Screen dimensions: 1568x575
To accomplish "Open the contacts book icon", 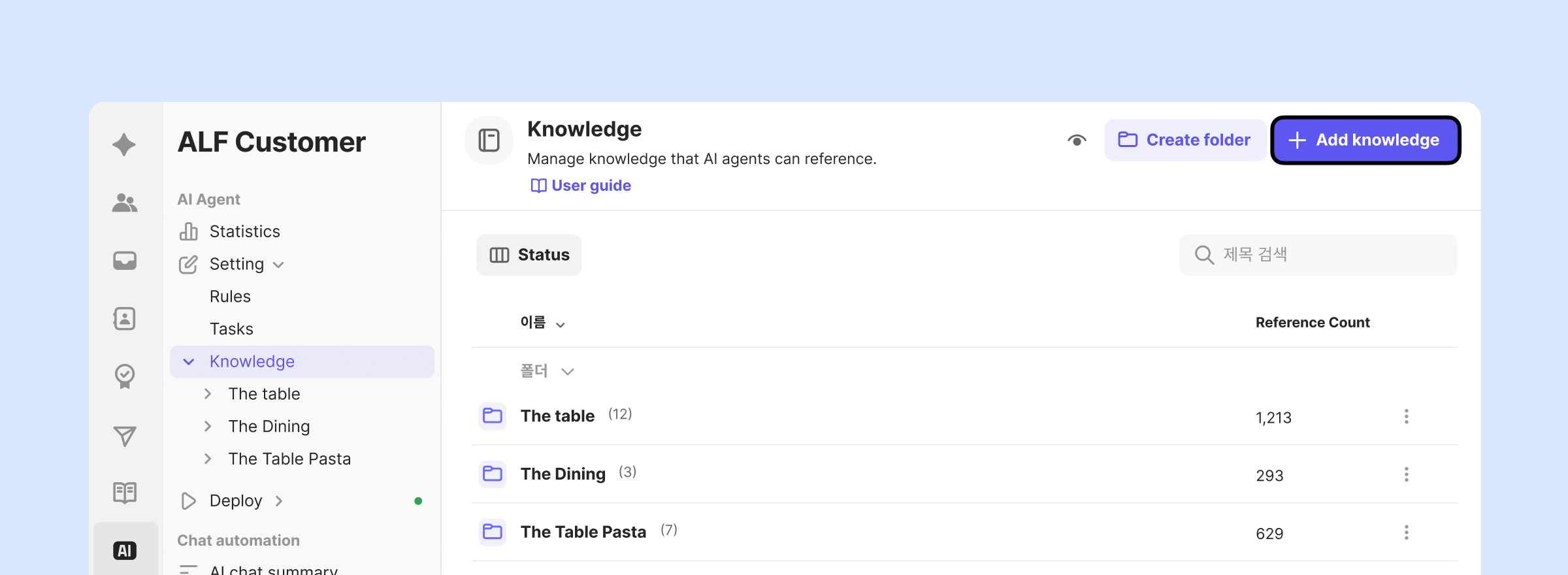I will click(x=124, y=319).
